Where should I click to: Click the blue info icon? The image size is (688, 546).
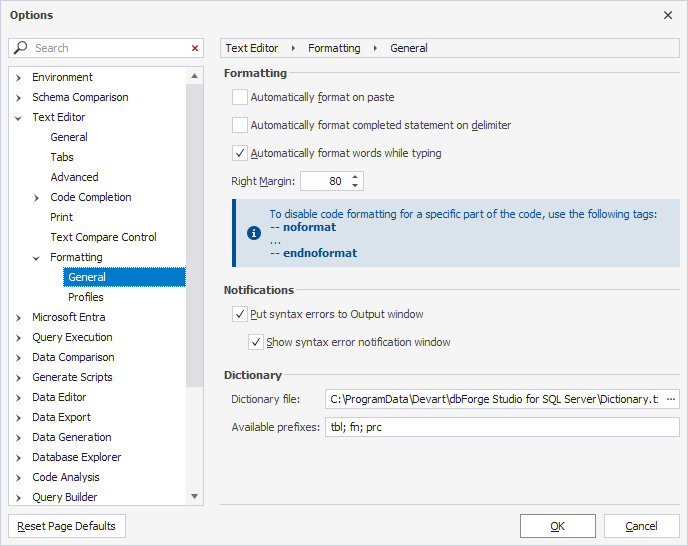254,233
